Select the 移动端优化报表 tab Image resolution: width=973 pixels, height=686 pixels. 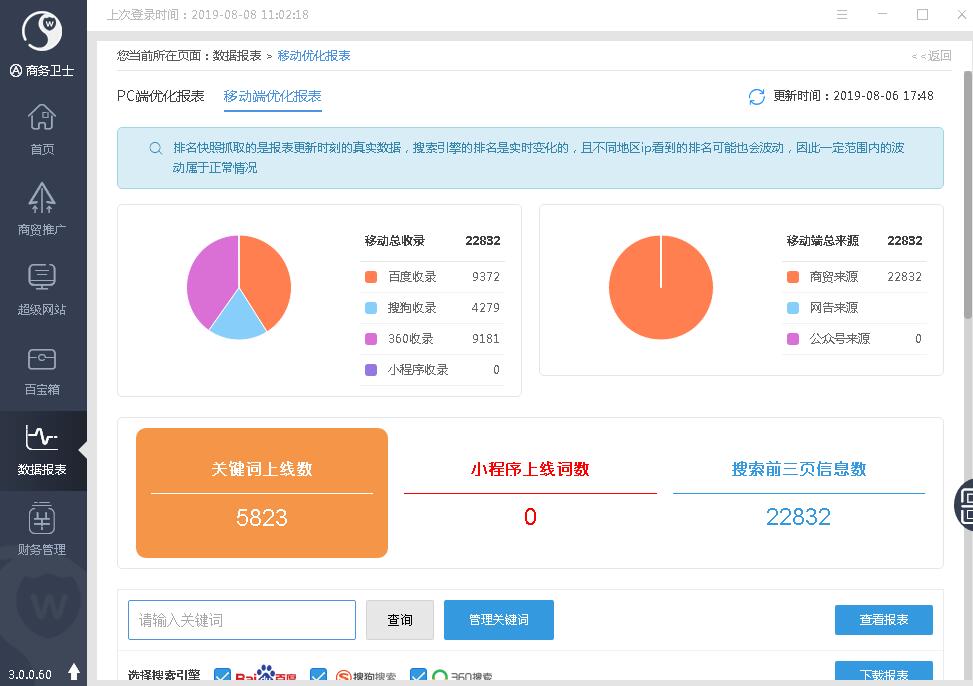coord(272,96)
